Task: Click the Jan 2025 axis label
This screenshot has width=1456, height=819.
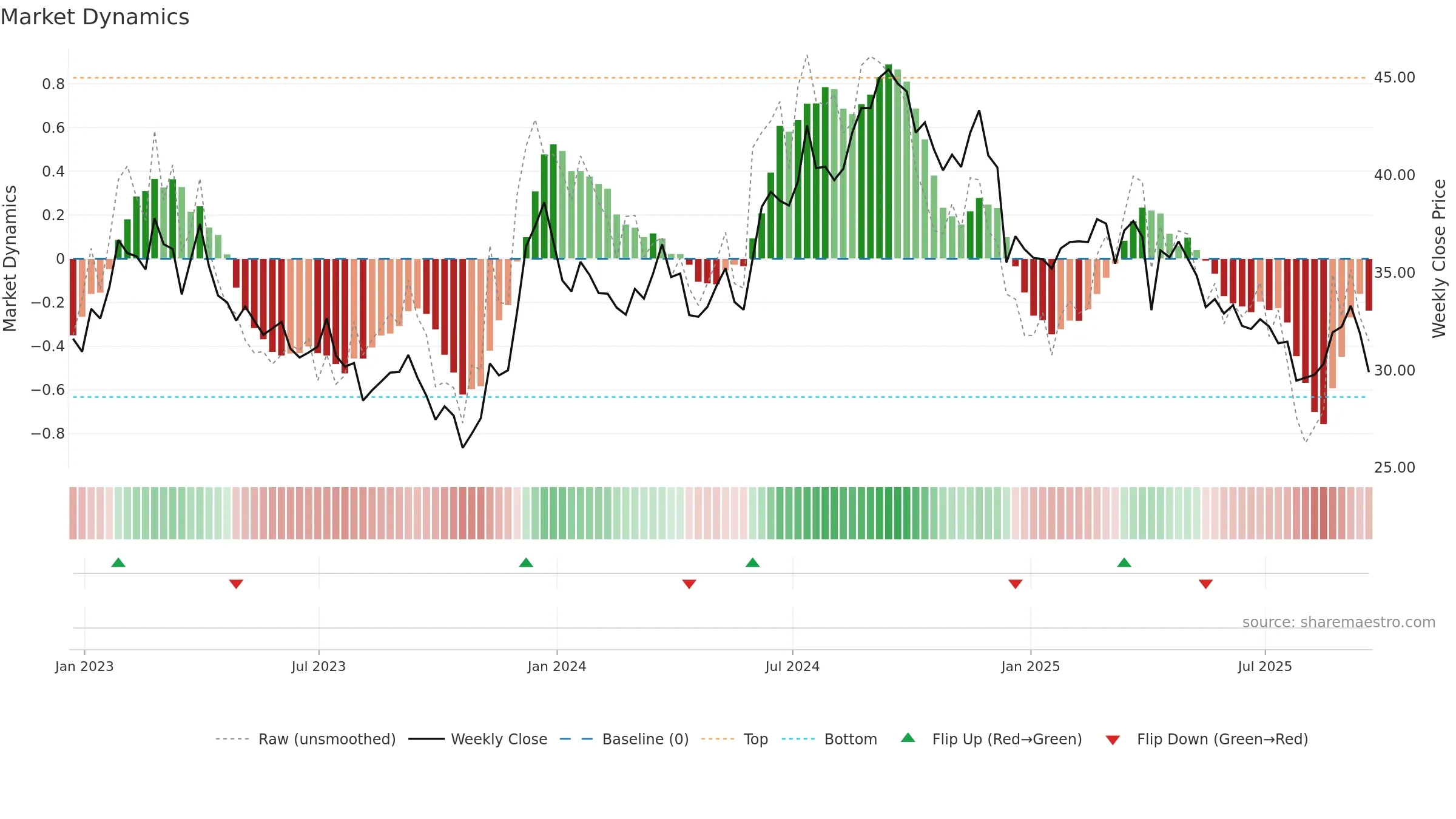Action: (x=1031, y=666)
